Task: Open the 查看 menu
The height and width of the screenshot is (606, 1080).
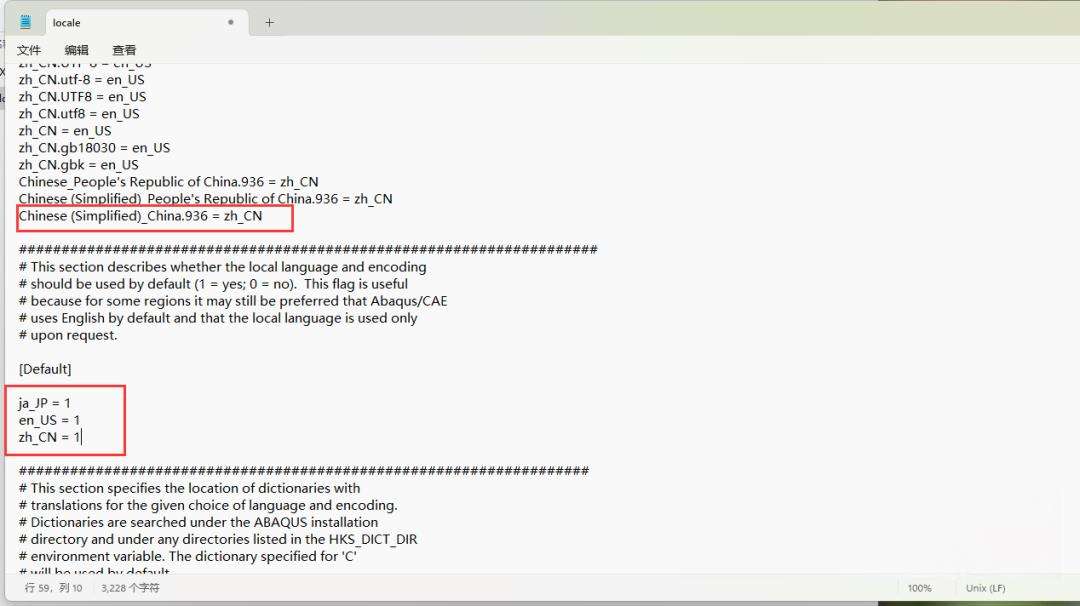Action: tap(124, 50)
